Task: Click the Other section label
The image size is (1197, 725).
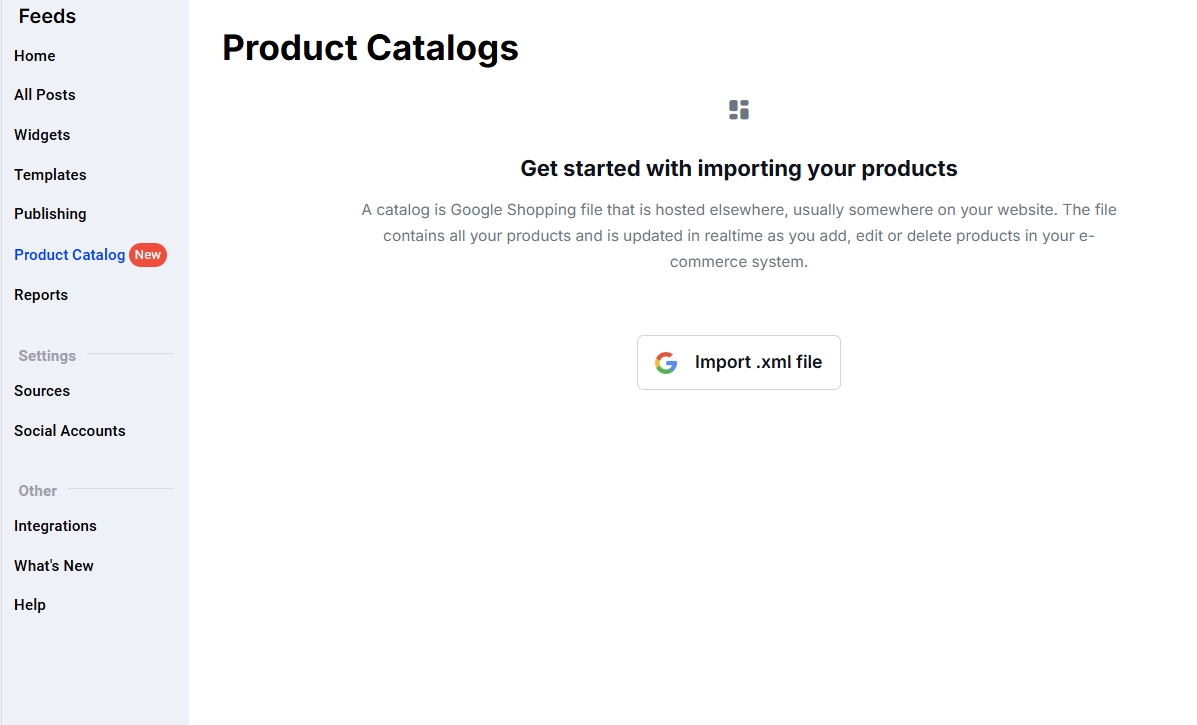Action: coord(38,491)
